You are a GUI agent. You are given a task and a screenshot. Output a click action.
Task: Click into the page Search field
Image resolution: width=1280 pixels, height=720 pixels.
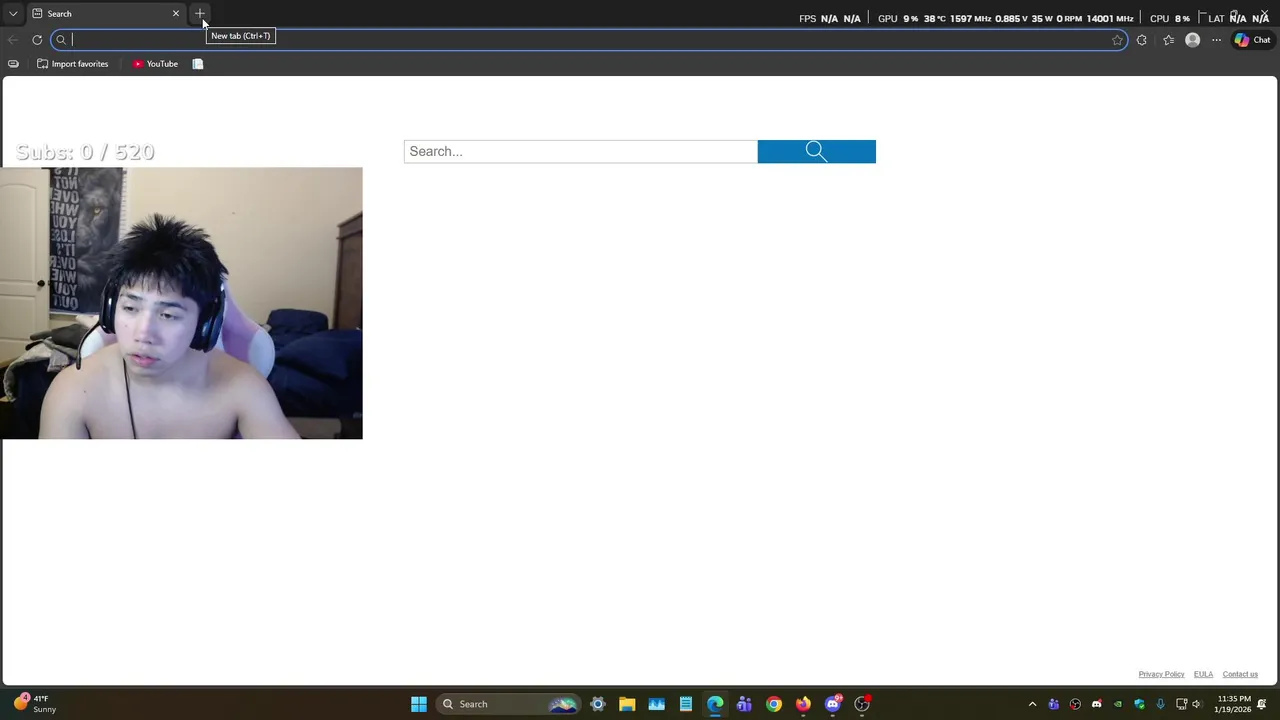pyautogui.click(x=581, y=152)
